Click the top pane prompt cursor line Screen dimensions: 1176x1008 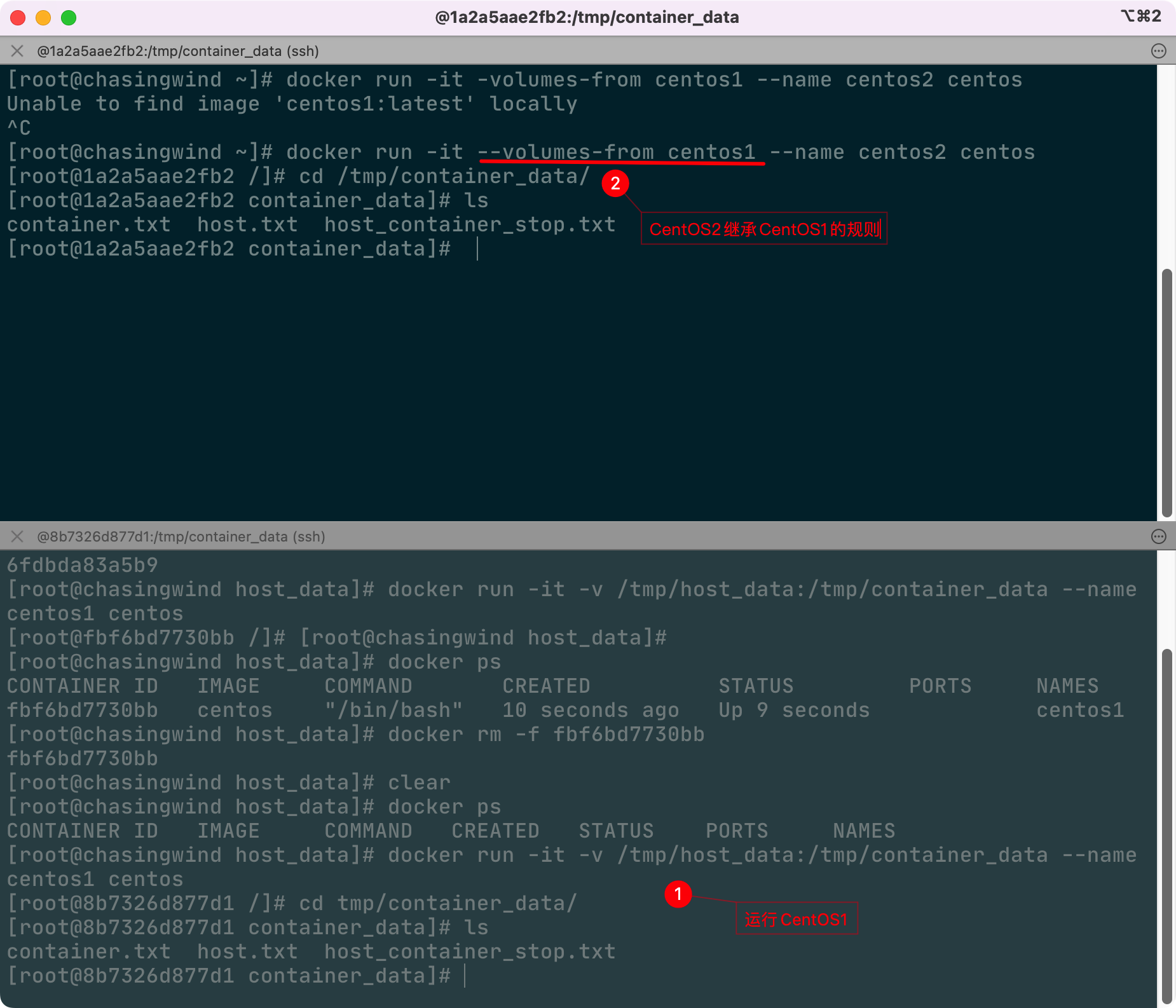242,249
